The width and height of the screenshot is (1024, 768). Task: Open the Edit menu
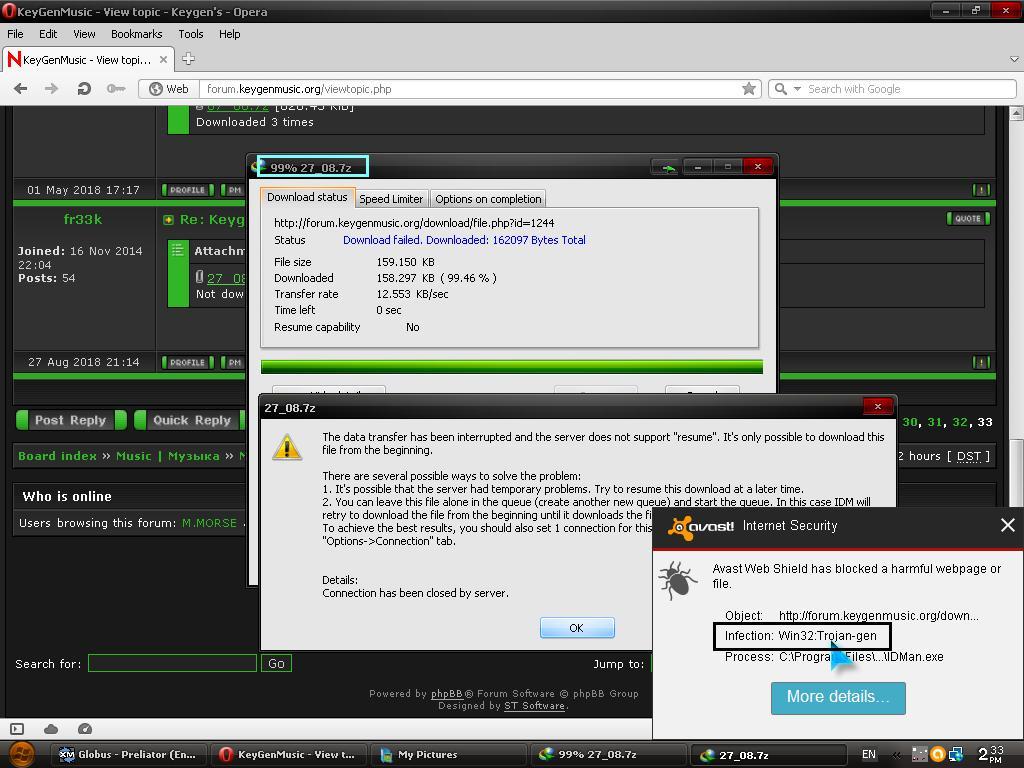[48, 34]
